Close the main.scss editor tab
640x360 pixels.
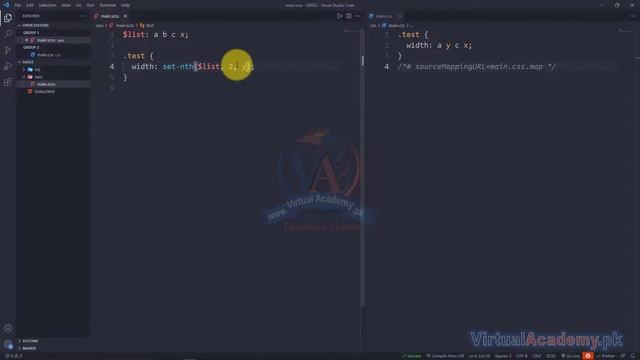click(125, 16)
